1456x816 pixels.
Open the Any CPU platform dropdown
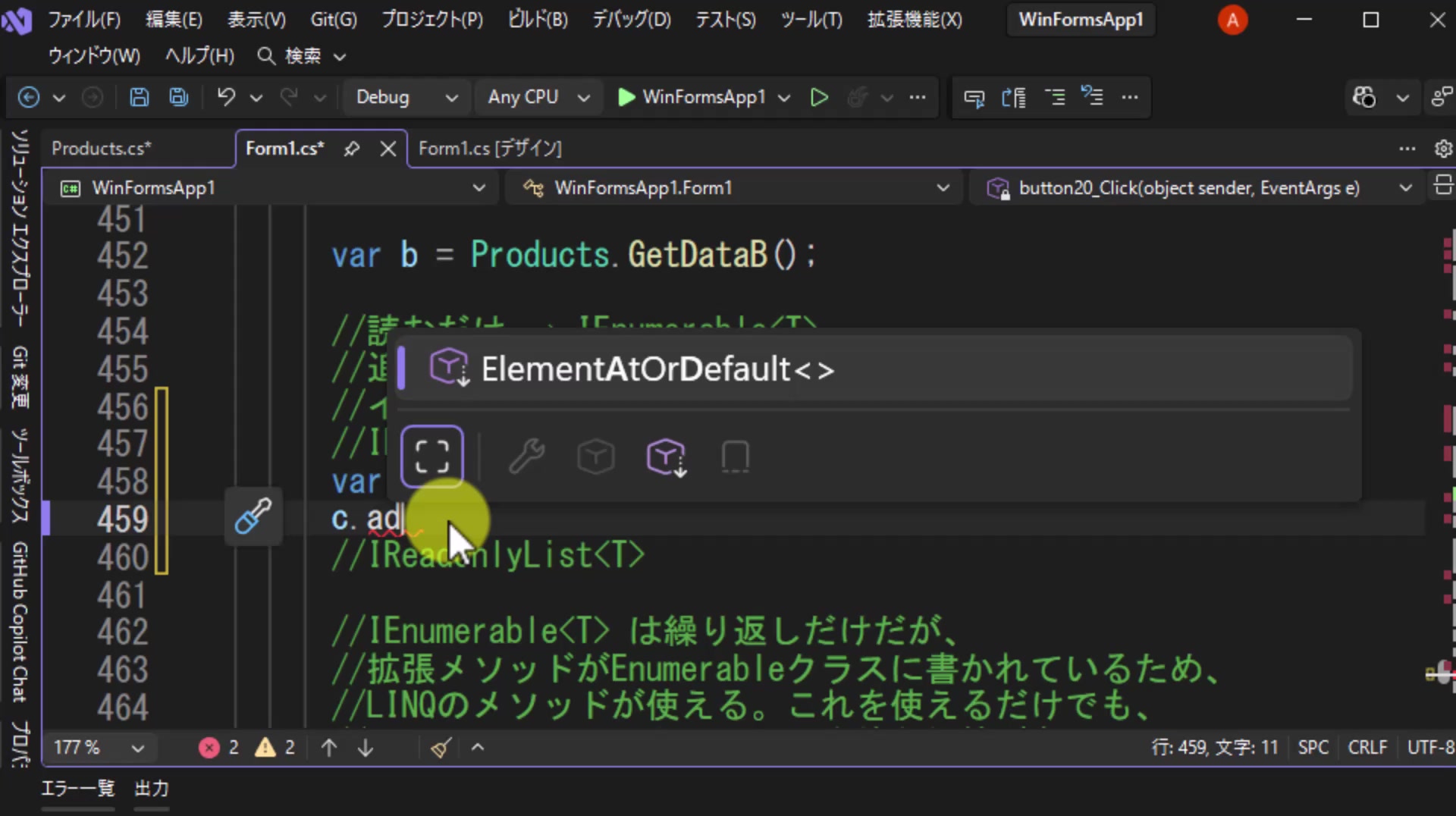(538, 97)
